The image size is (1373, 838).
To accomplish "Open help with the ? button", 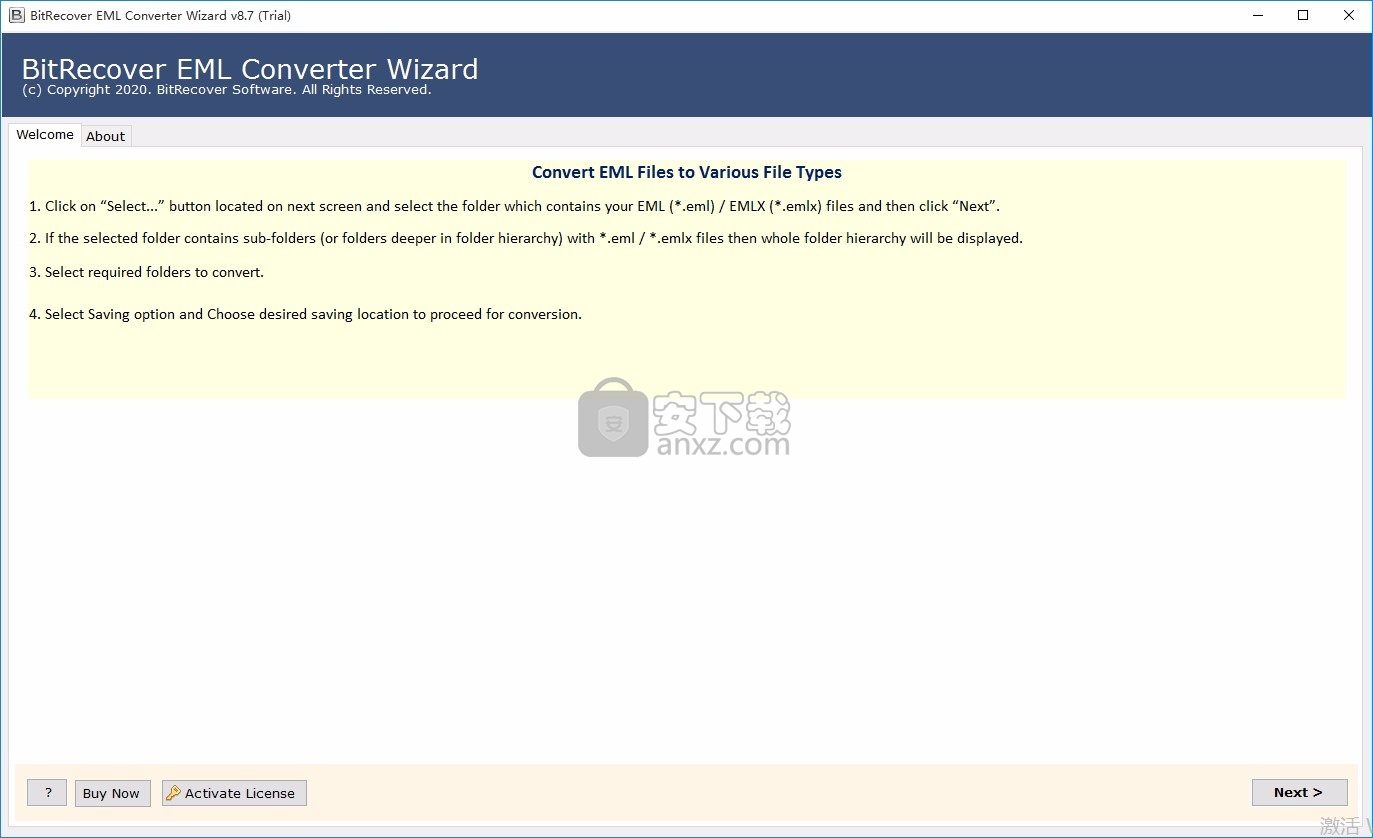I will [47, 793].
